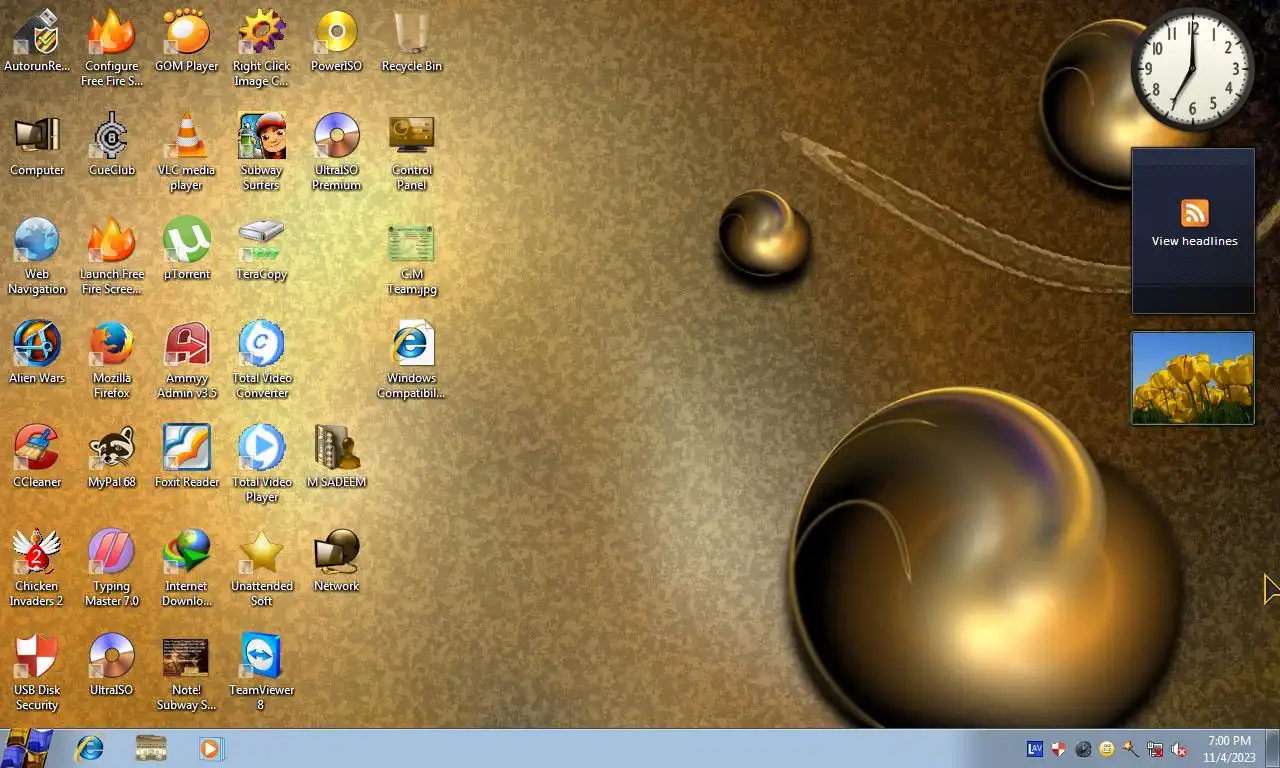Open the network status tray icon
The image size is (1280, 768).
1155,749
